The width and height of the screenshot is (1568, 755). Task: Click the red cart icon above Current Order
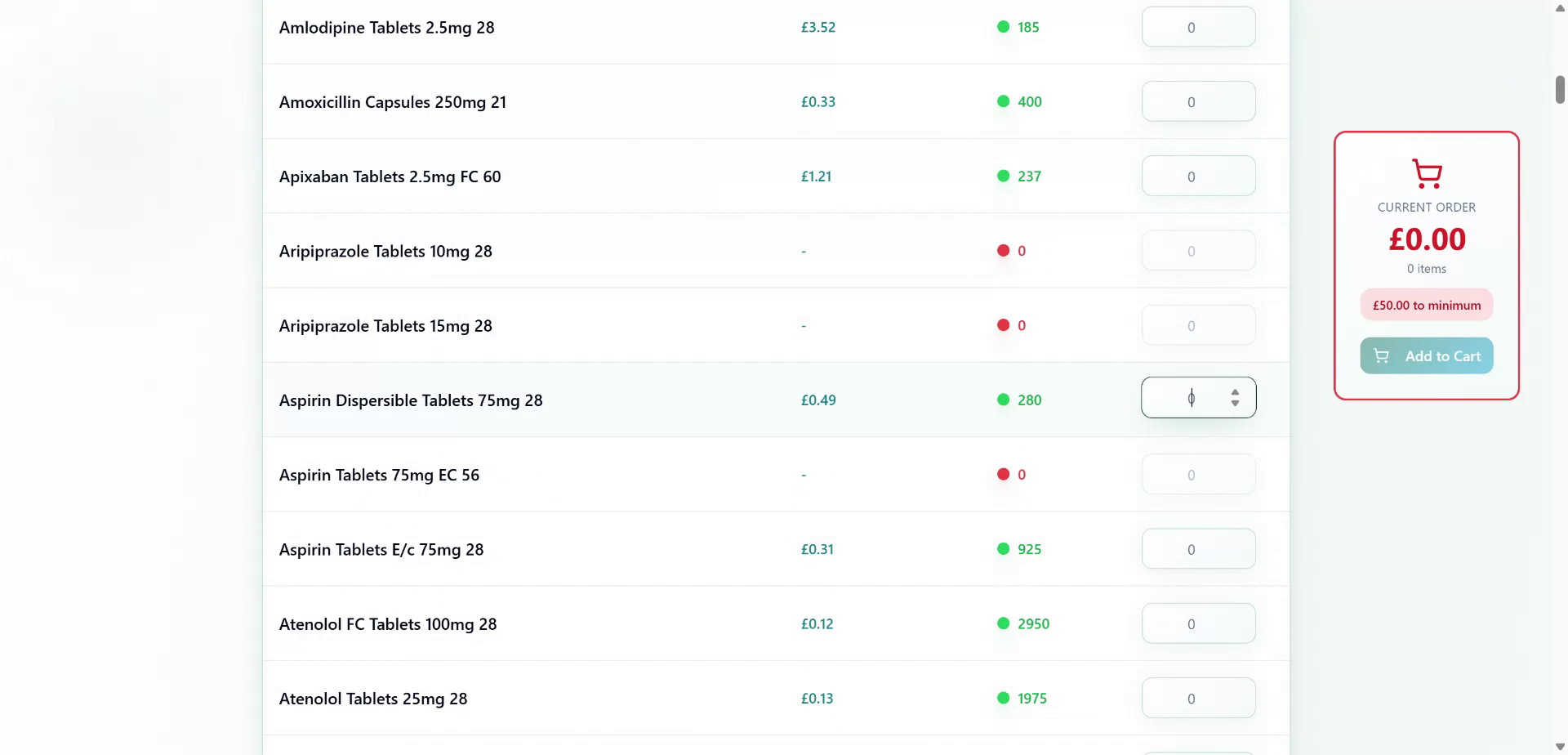coord(1427,173)
